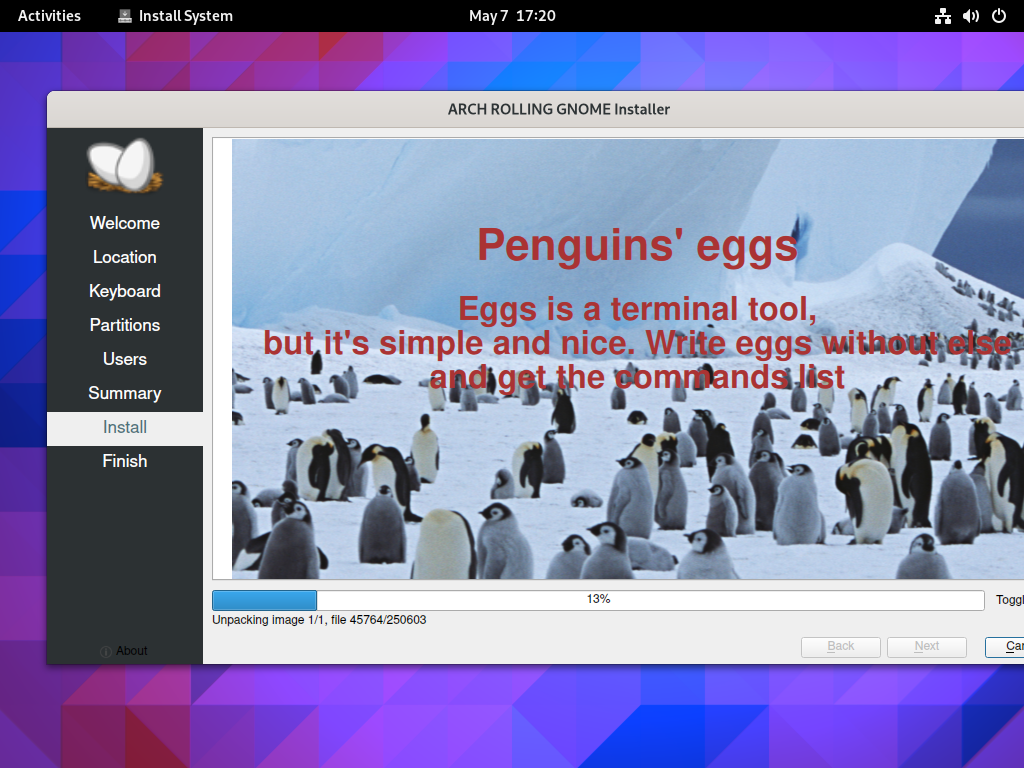The width and height of the screenshot is (1024, 768).
Task: Select the Partitions step
Action: [124, 325]
